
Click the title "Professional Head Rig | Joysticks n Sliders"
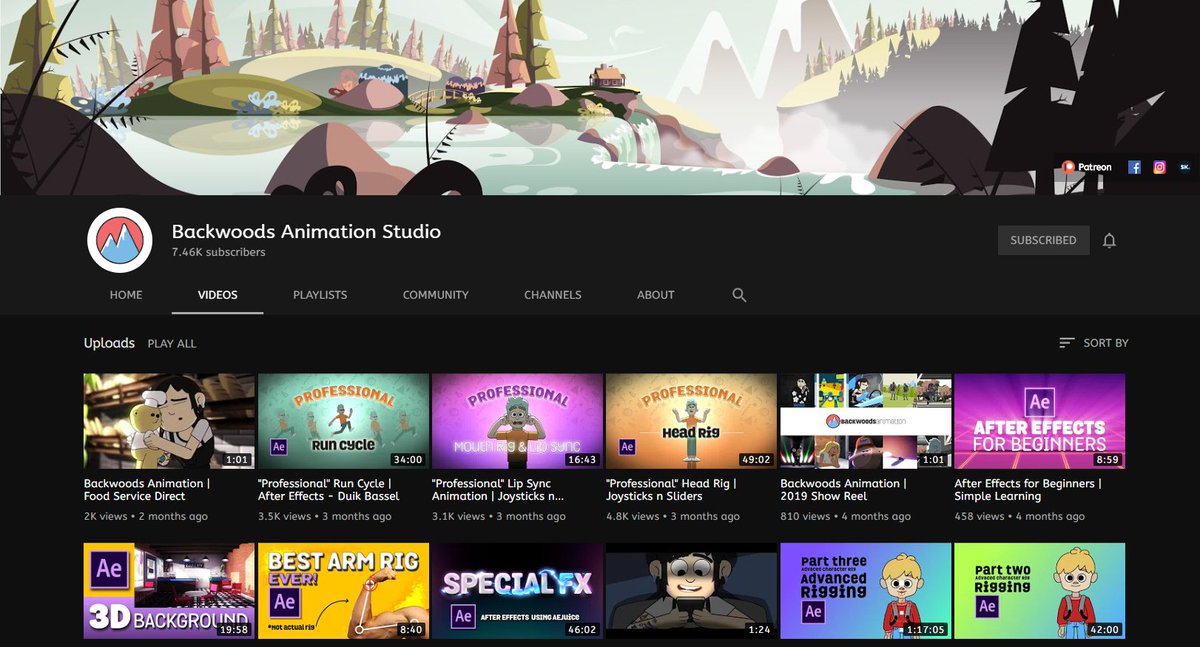[671, 490]
